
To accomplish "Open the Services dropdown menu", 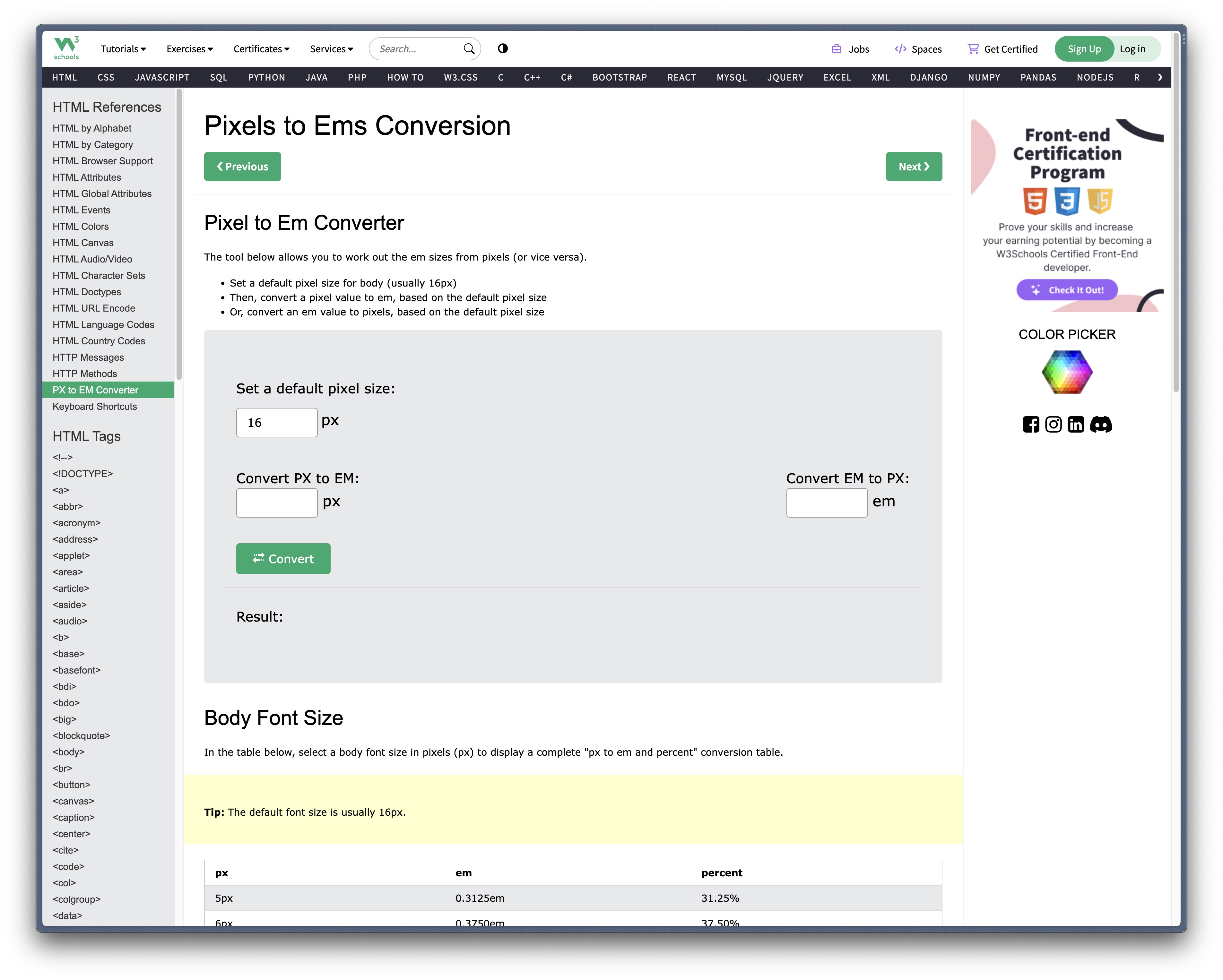I will pyautogui.click(x=331, y=49).
